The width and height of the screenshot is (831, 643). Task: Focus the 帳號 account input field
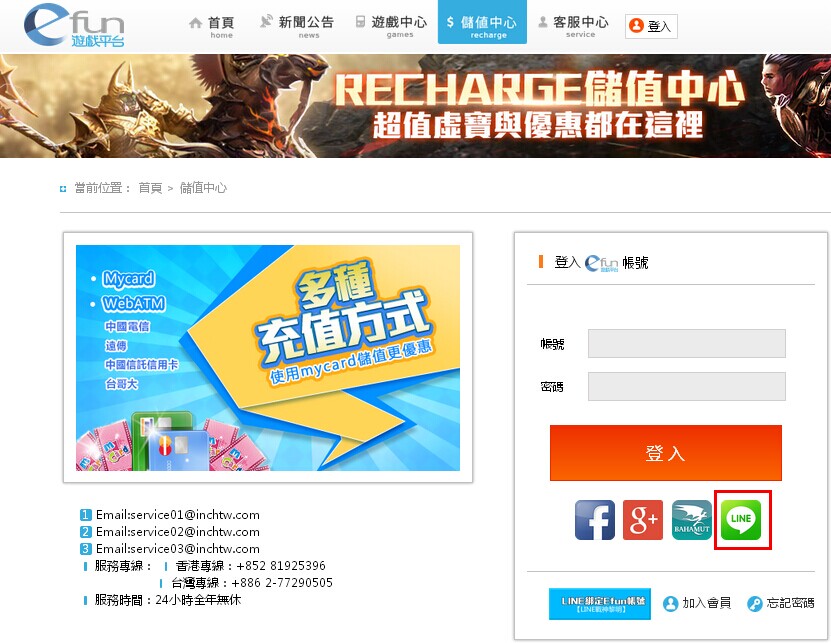[x=686, y=344]
